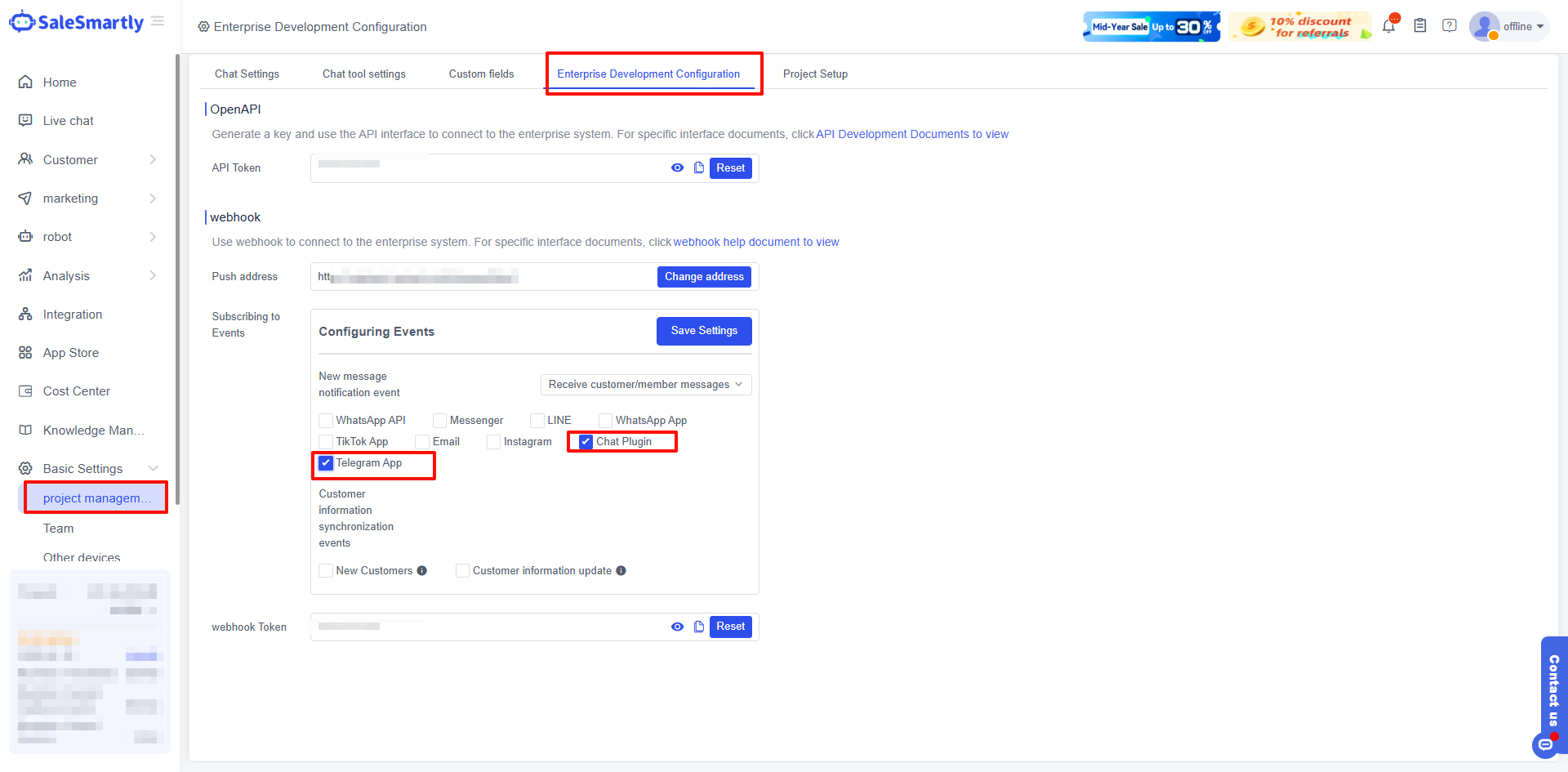Expand the Customer menu arrow

click(153, 159)
